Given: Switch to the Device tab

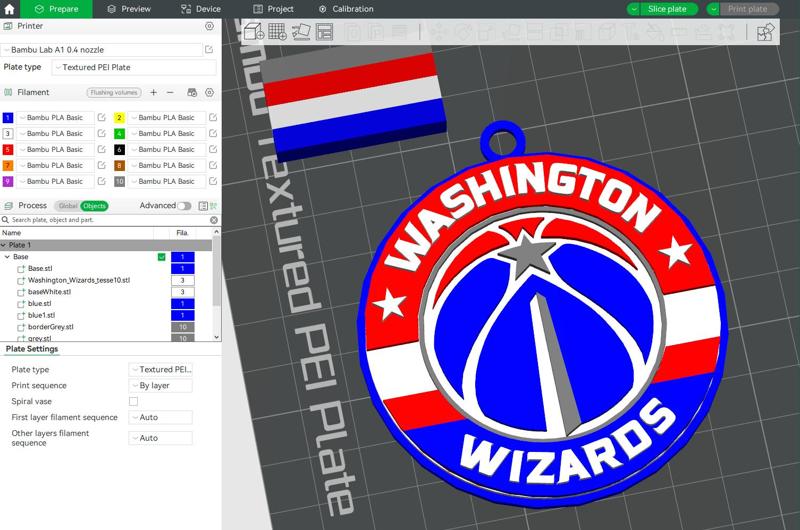Looking at the screenshot, I should pyautogui.click(x=201, y=9).
